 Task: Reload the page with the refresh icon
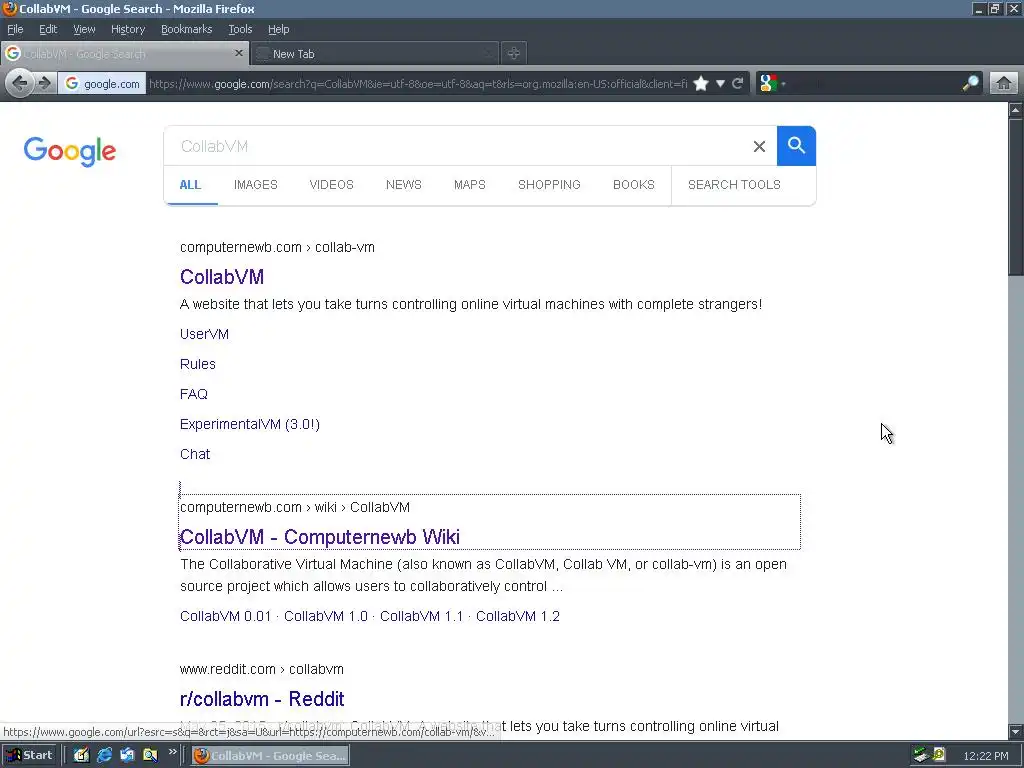[738, 84]
